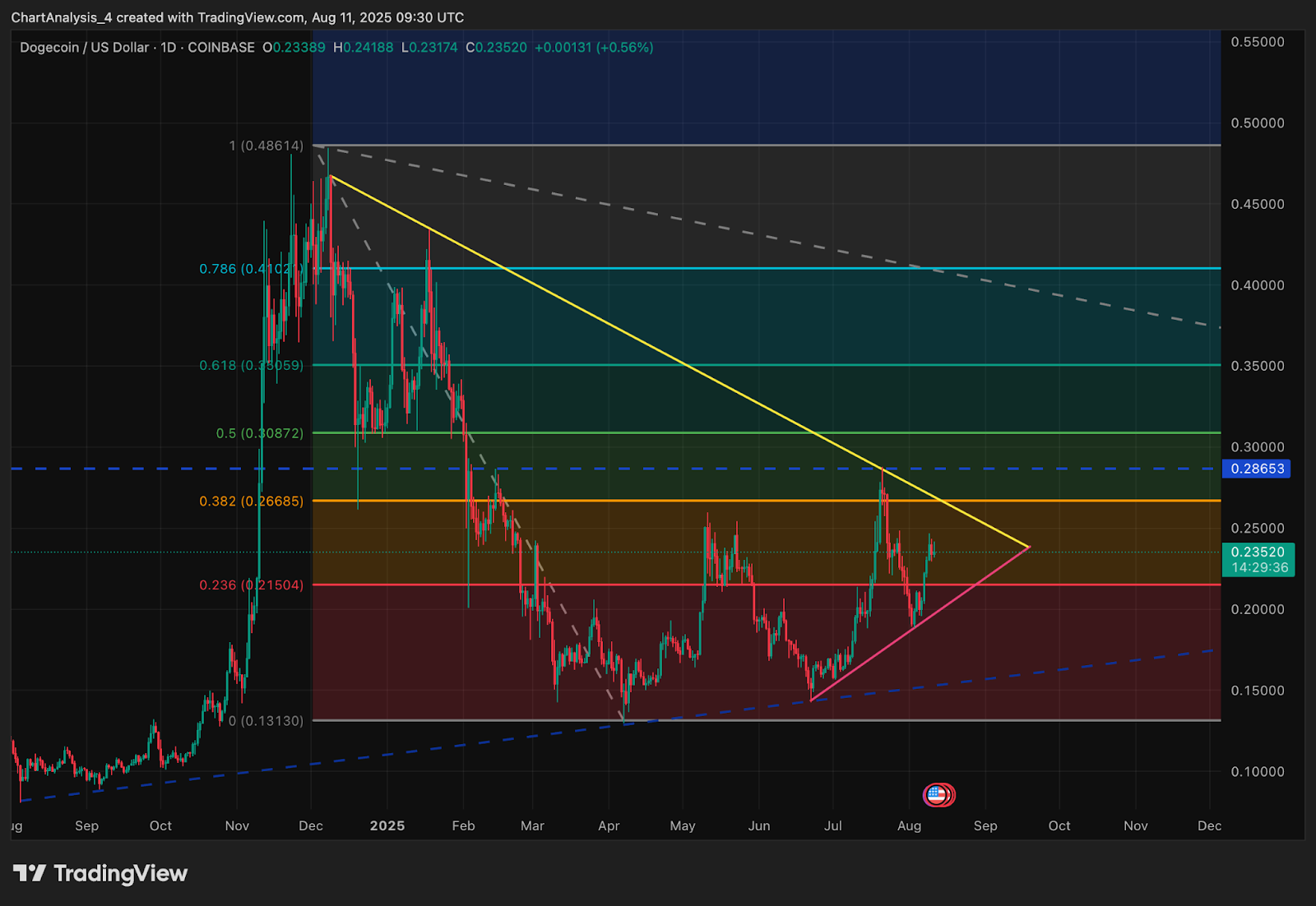This screenshot has height=906, width=1316.
Task: Click the 0.40000 price axis label
Action: 1258,285
